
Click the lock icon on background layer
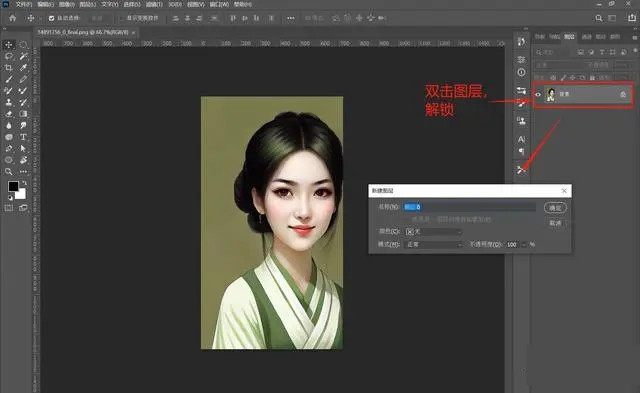point(623,94)
